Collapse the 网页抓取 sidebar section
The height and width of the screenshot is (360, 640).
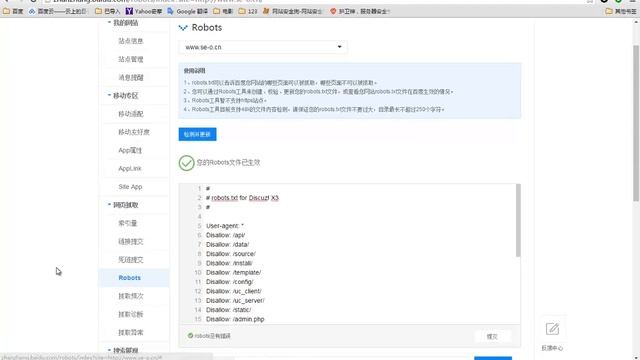coord(123,205)
